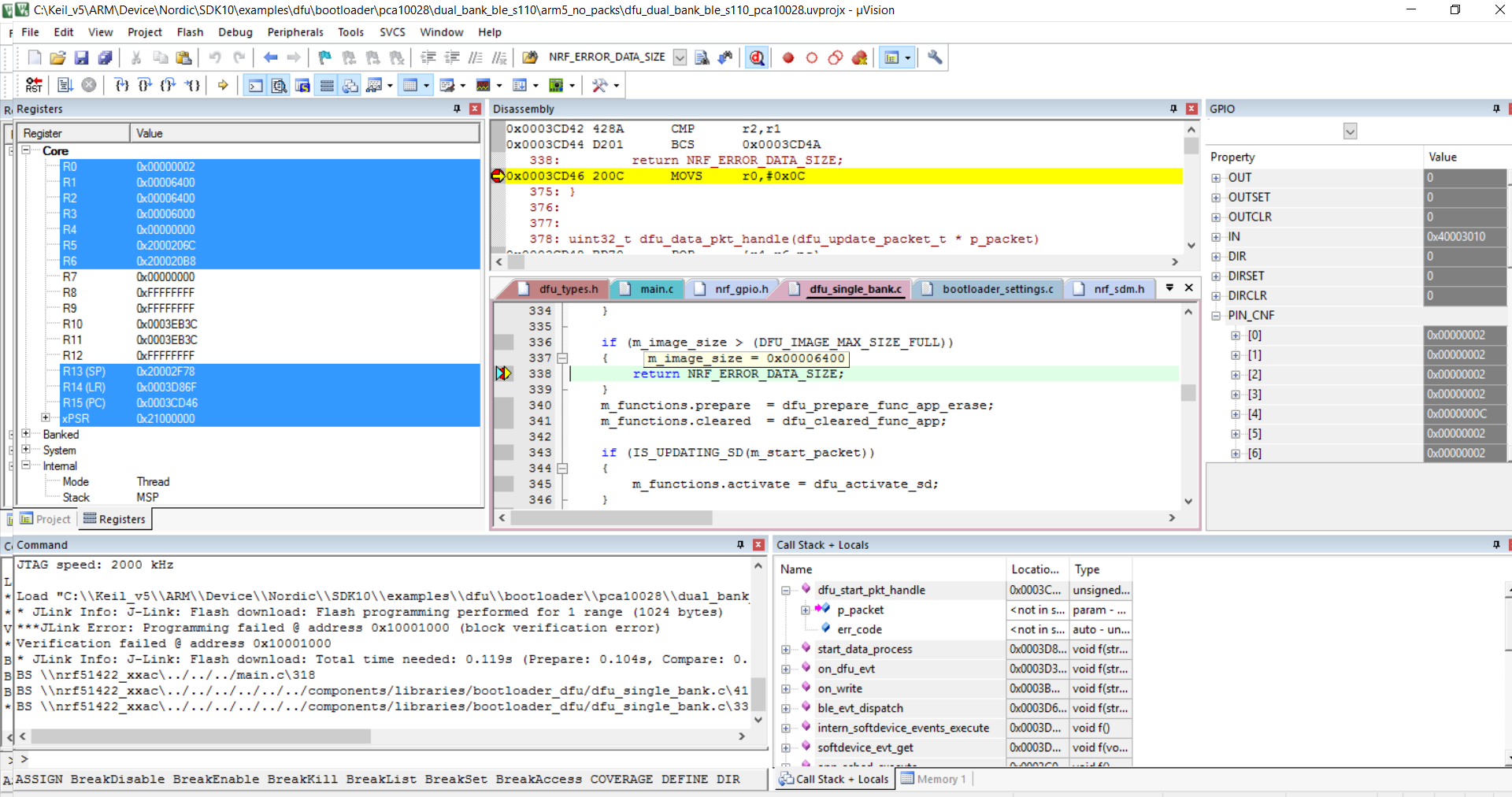Toggle the breakpoint marker at line 336
The image size is (1512, 797).
click(503, 342)
